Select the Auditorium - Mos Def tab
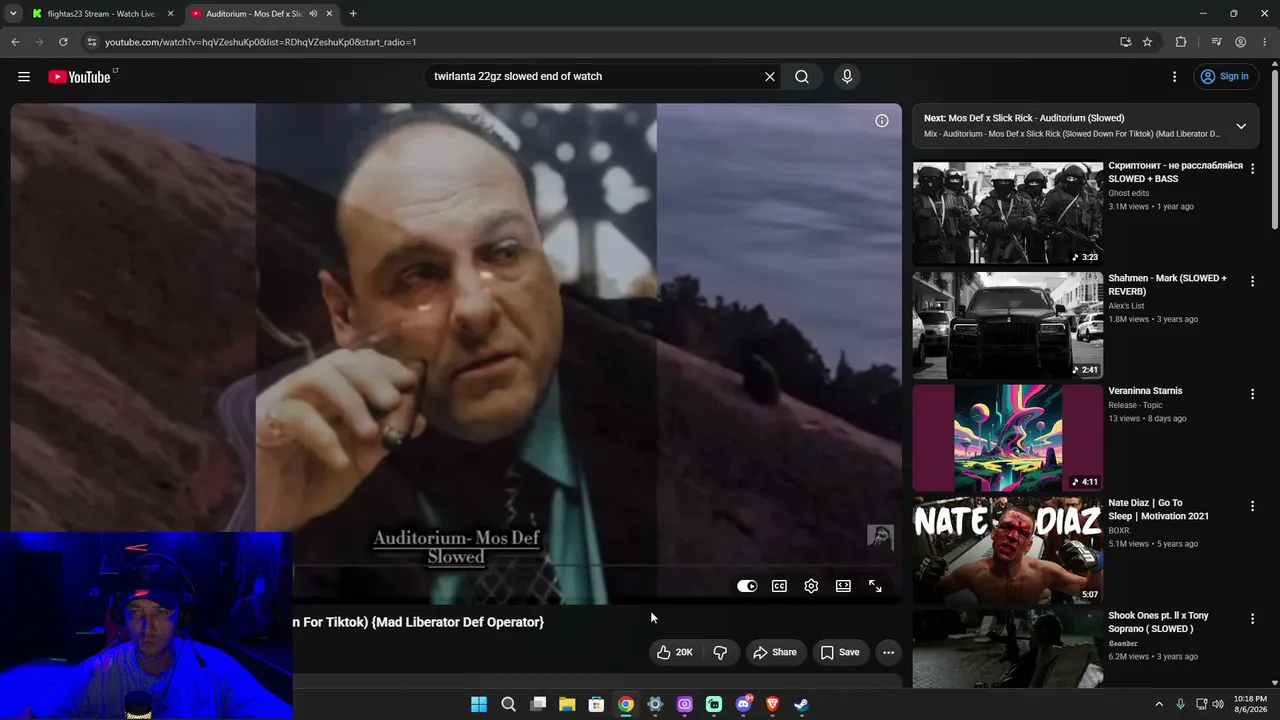1280x720 pixels. coord(254,14)
